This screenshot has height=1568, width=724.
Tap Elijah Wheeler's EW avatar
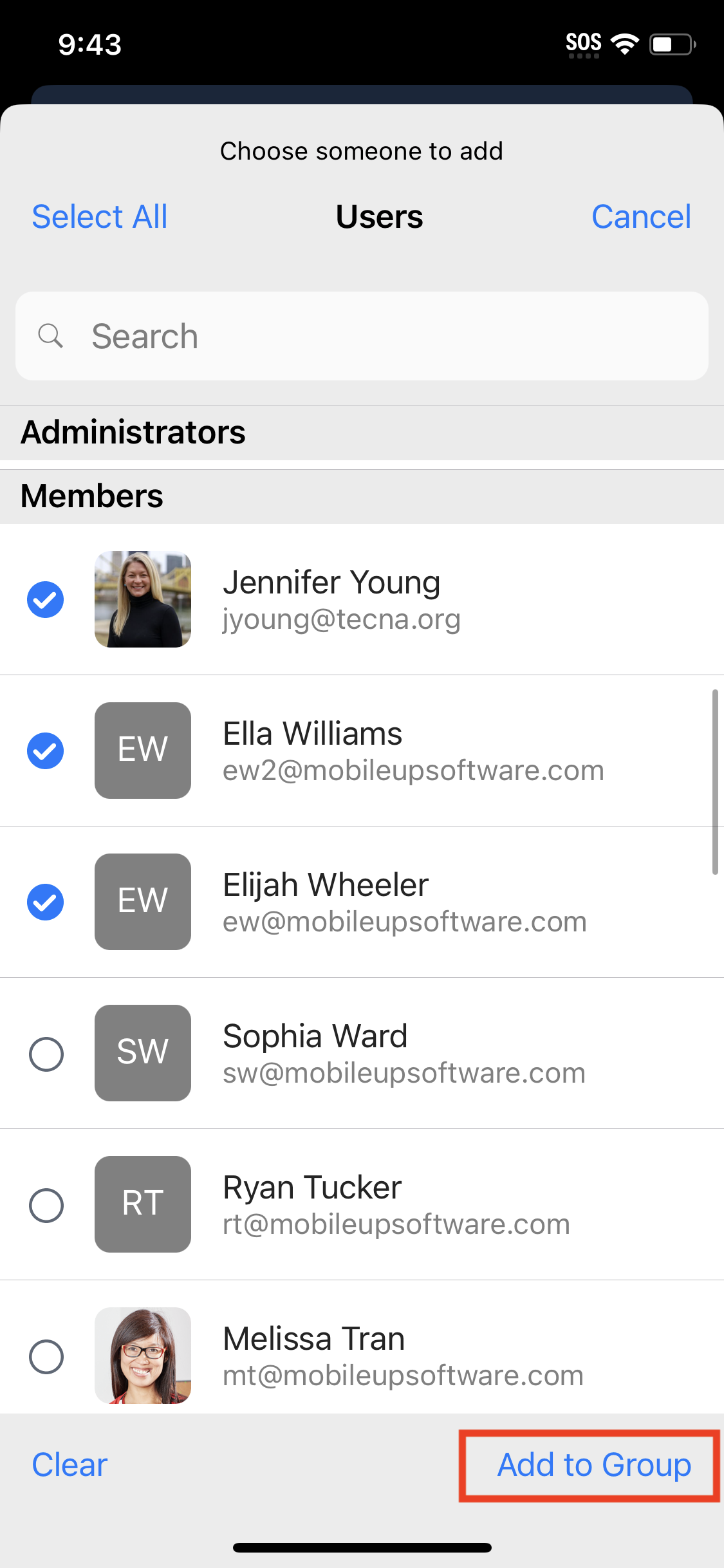point(143,902)
